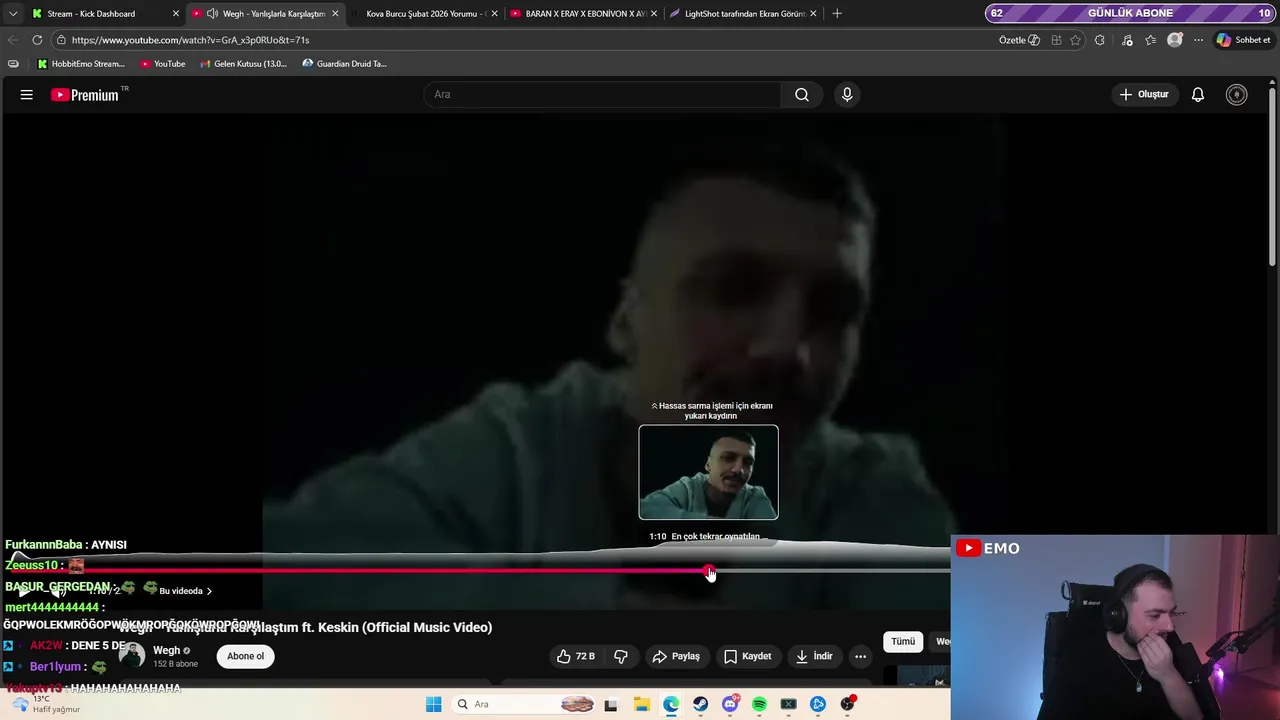Click the Paylaş share button
Viewport: 1280px width, 720px height.
[676, 656]
